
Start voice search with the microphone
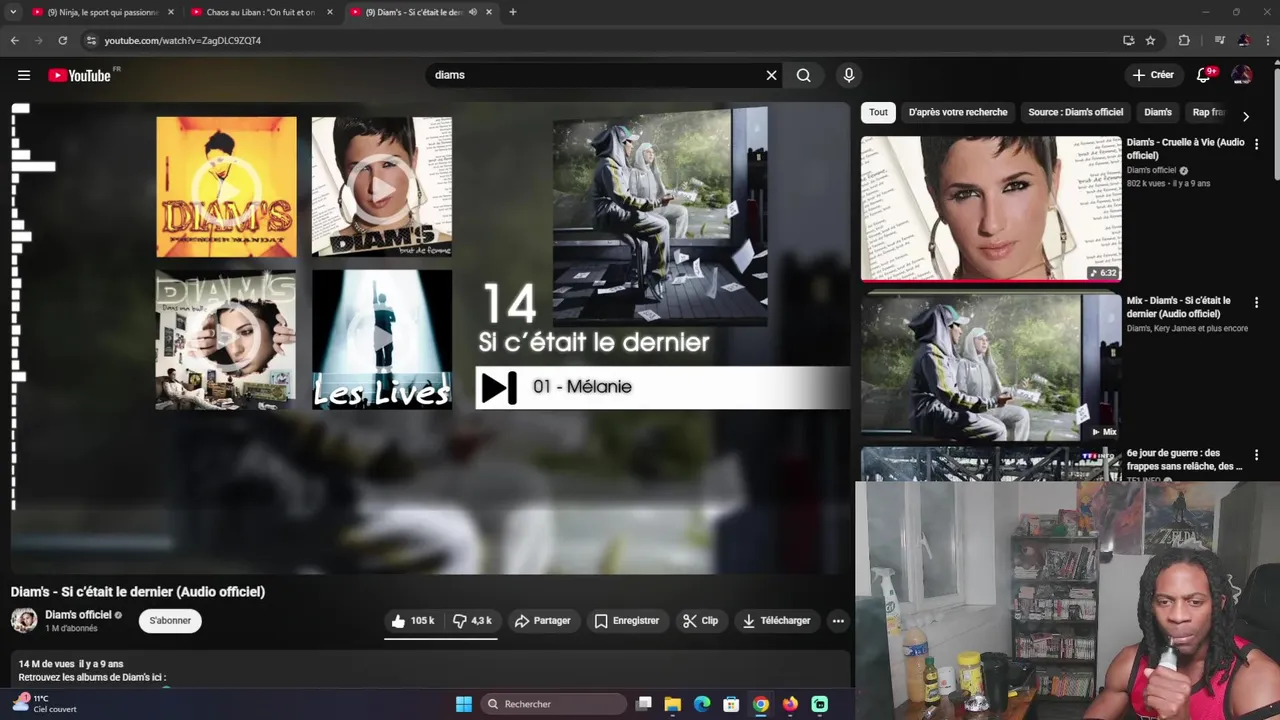click(x=848, y=75)
